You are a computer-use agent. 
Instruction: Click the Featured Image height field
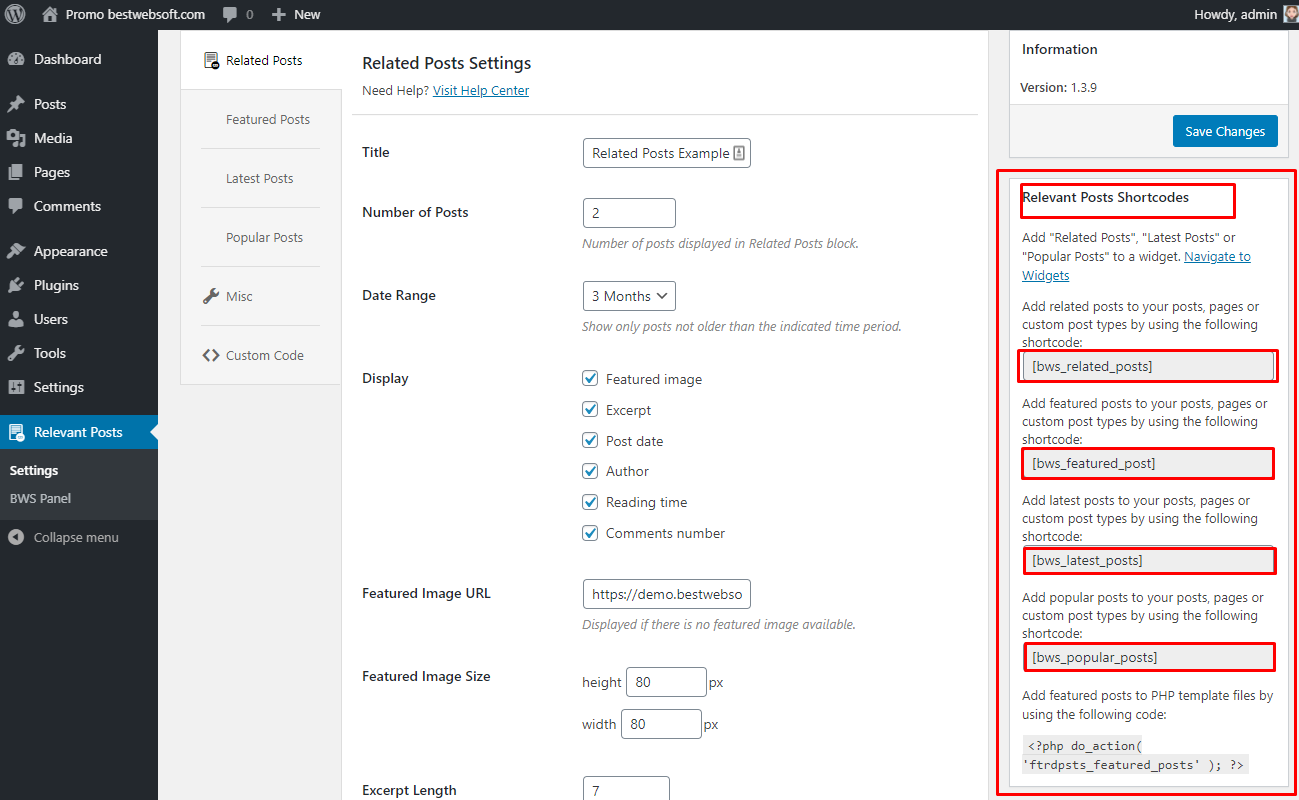pyautogui.click(x=666, y=682)
